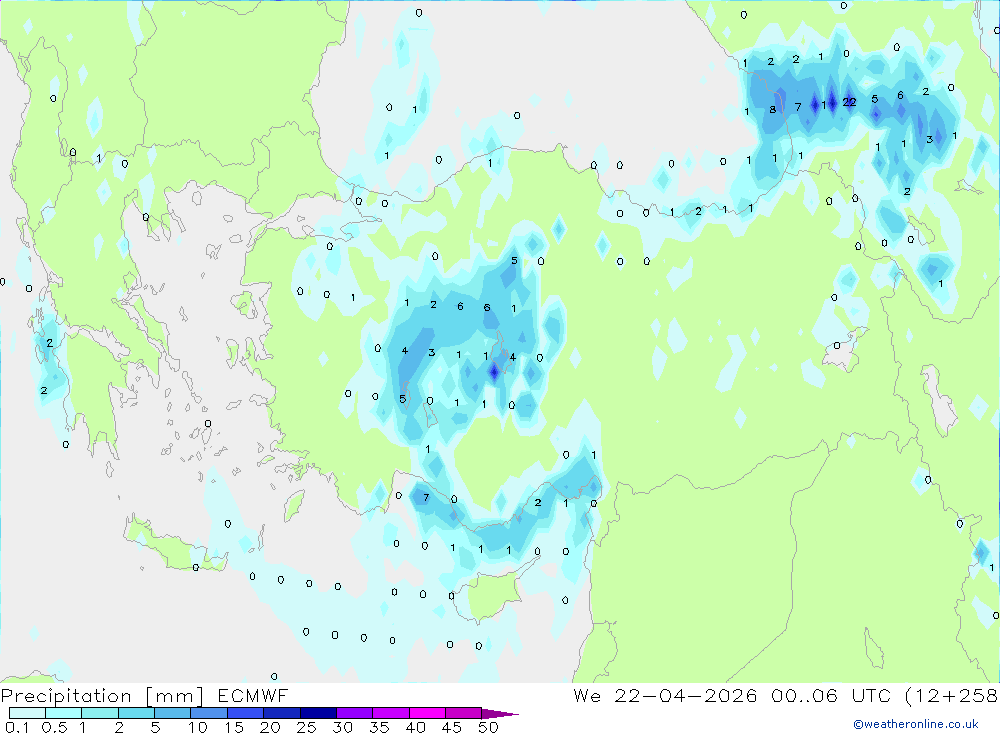Viewport: 1000px width, 733px height.
Task: Click the 5–10 mm legend color swatch
Action: (173, 713)
